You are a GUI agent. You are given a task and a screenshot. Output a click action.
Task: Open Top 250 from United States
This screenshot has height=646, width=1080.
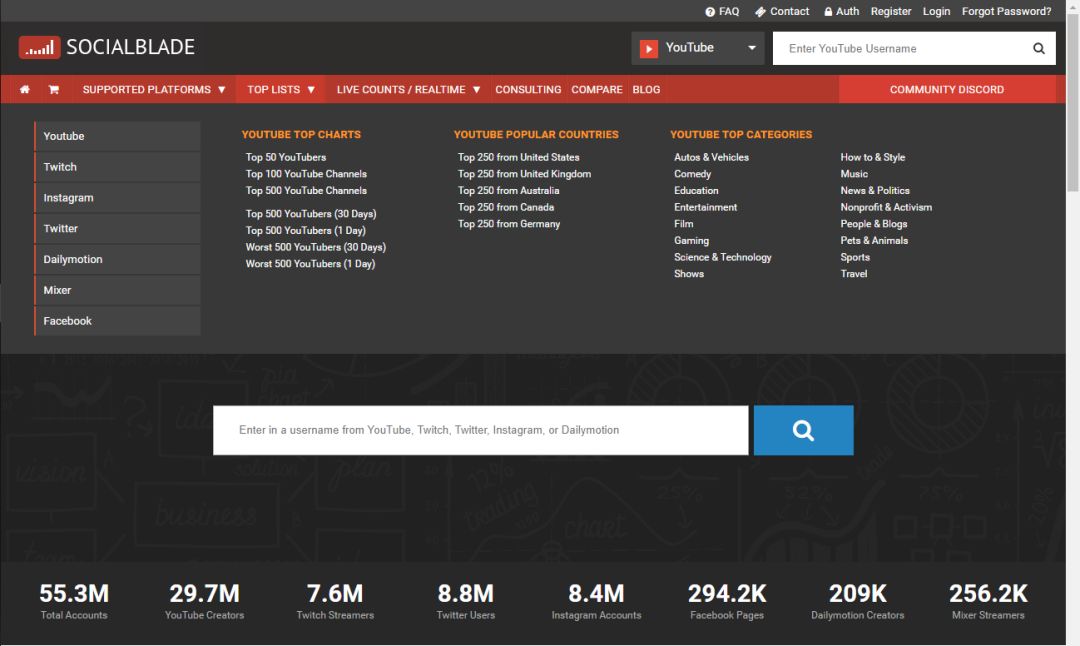[x=519, y=157]
